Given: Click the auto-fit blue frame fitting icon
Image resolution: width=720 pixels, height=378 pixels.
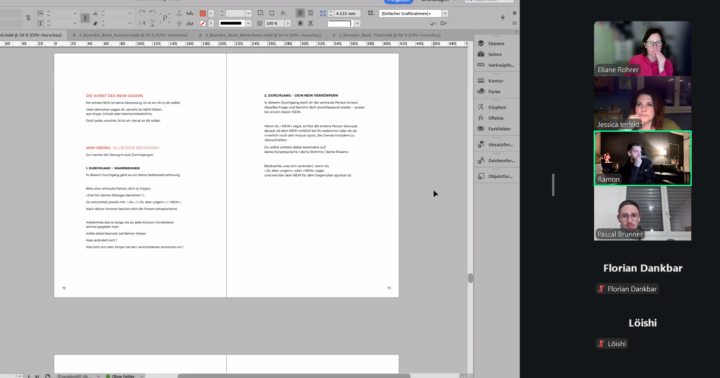Looking at the screenshot, I should click(323, 13).
